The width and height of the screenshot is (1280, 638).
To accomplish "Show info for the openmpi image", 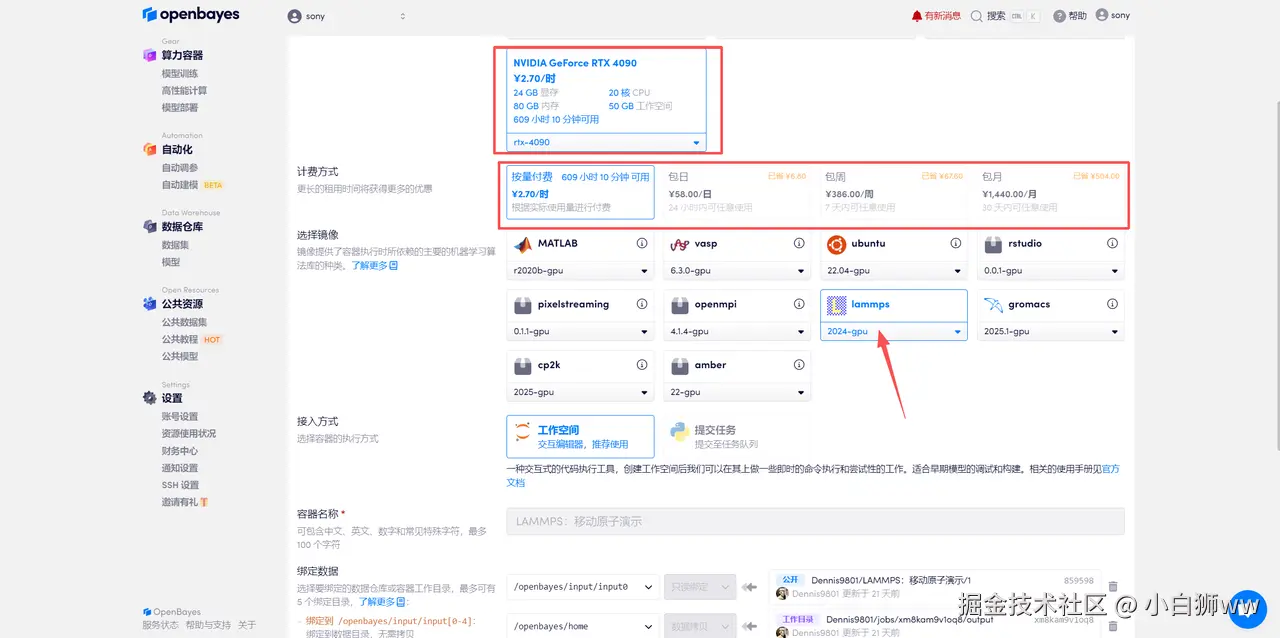I will tap(799, 304).
